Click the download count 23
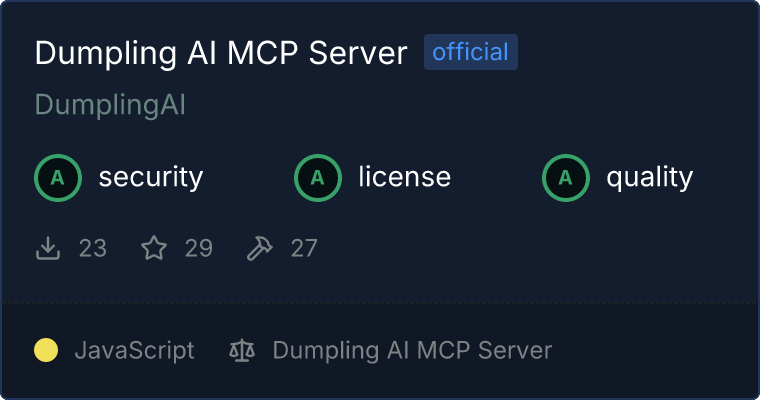The image size is (760, 400). pos(93,248)
